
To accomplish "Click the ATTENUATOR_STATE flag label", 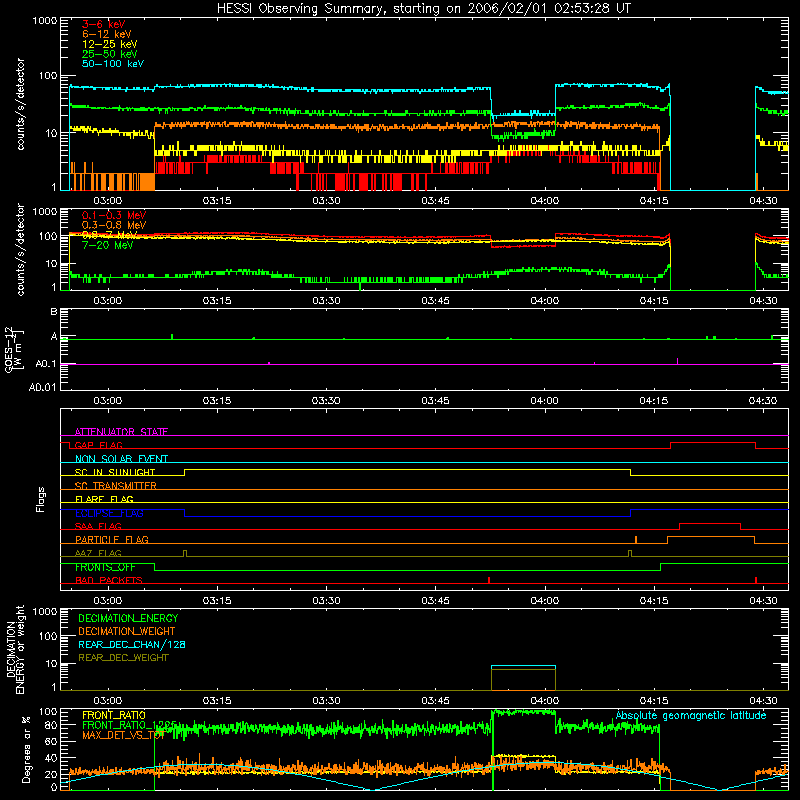I will click(x=121, y=432).
